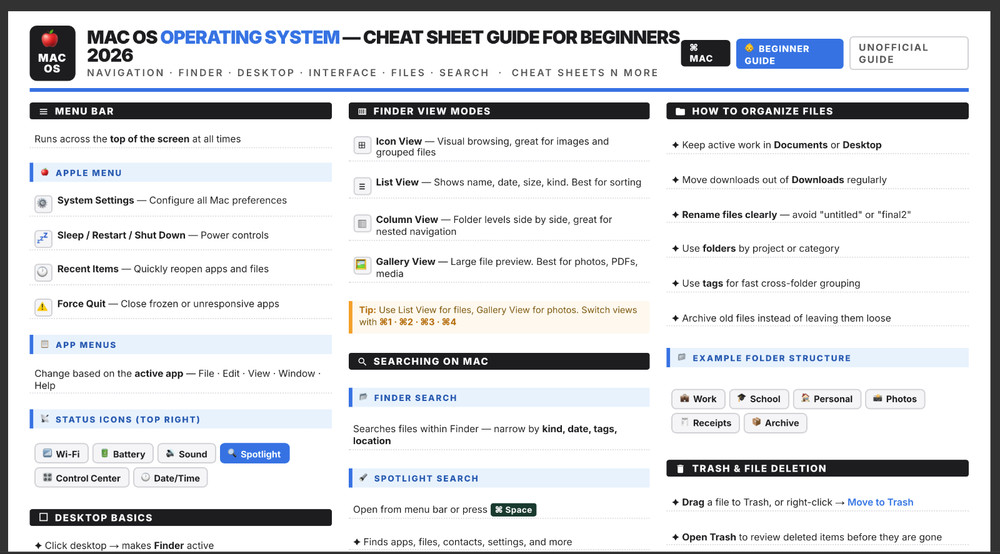Image resolution: width=1000 pixels, height=554 pixels.
Task: Click the magnifier icon beside Searching On Mac
Action: coord(362,361)
